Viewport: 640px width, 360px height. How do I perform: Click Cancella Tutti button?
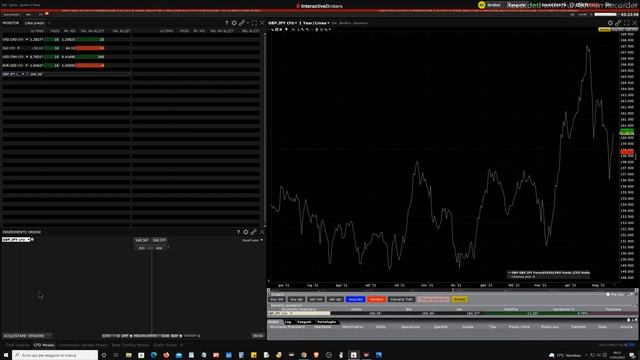[x=401, y=300]
